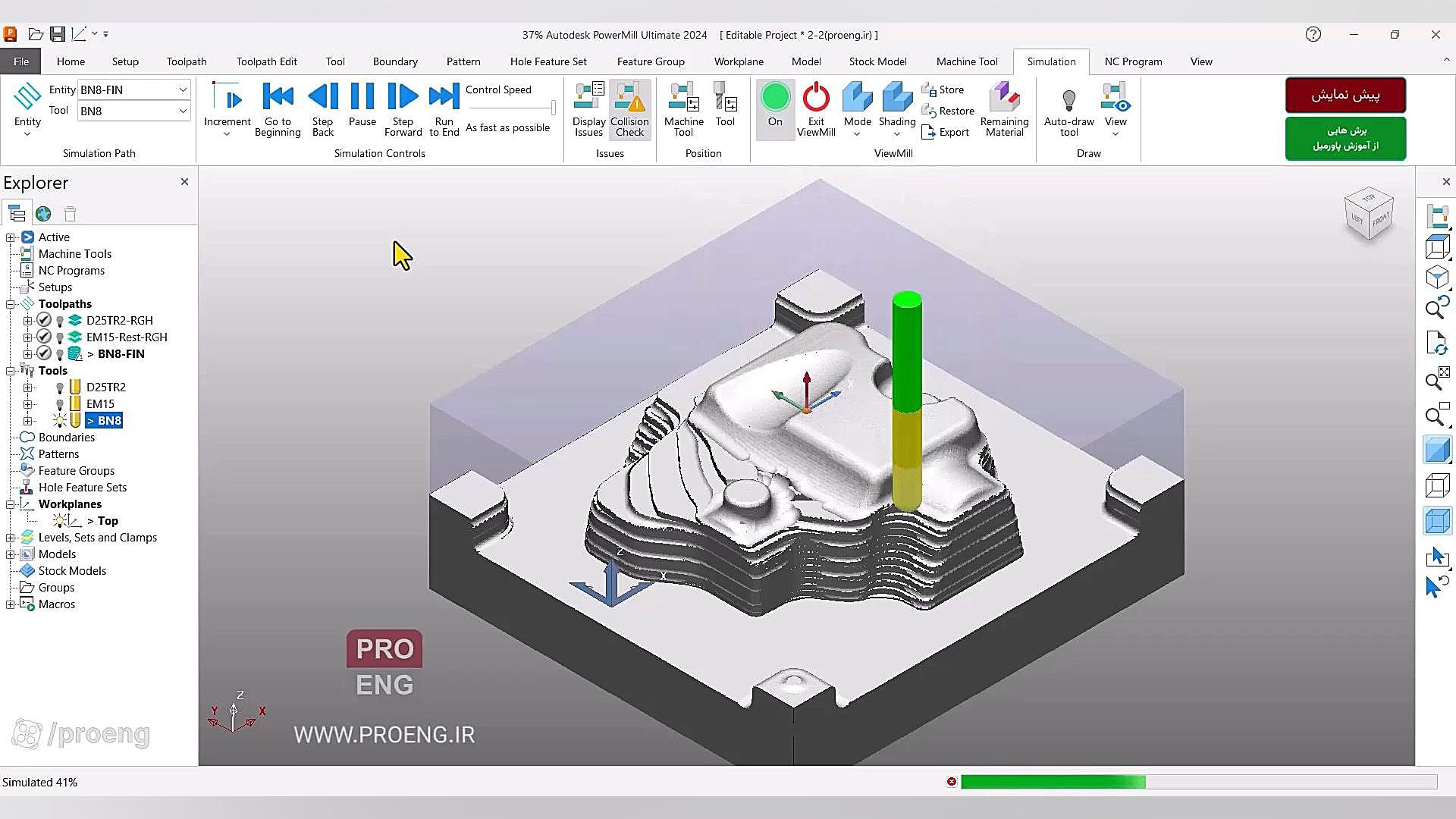Screen dimensions: 1456x819
Task: Expand the Active node
Action: 11,237
